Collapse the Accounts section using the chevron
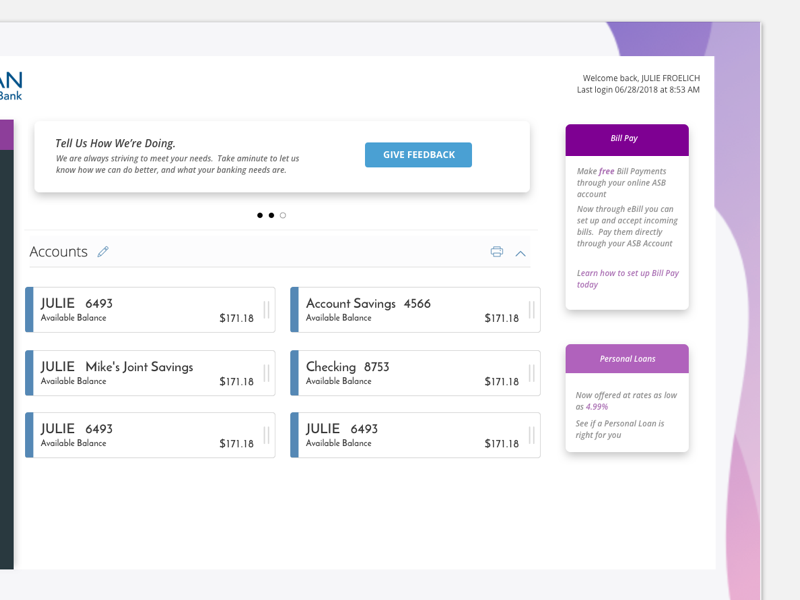The image size is (800, 600). 520,254
